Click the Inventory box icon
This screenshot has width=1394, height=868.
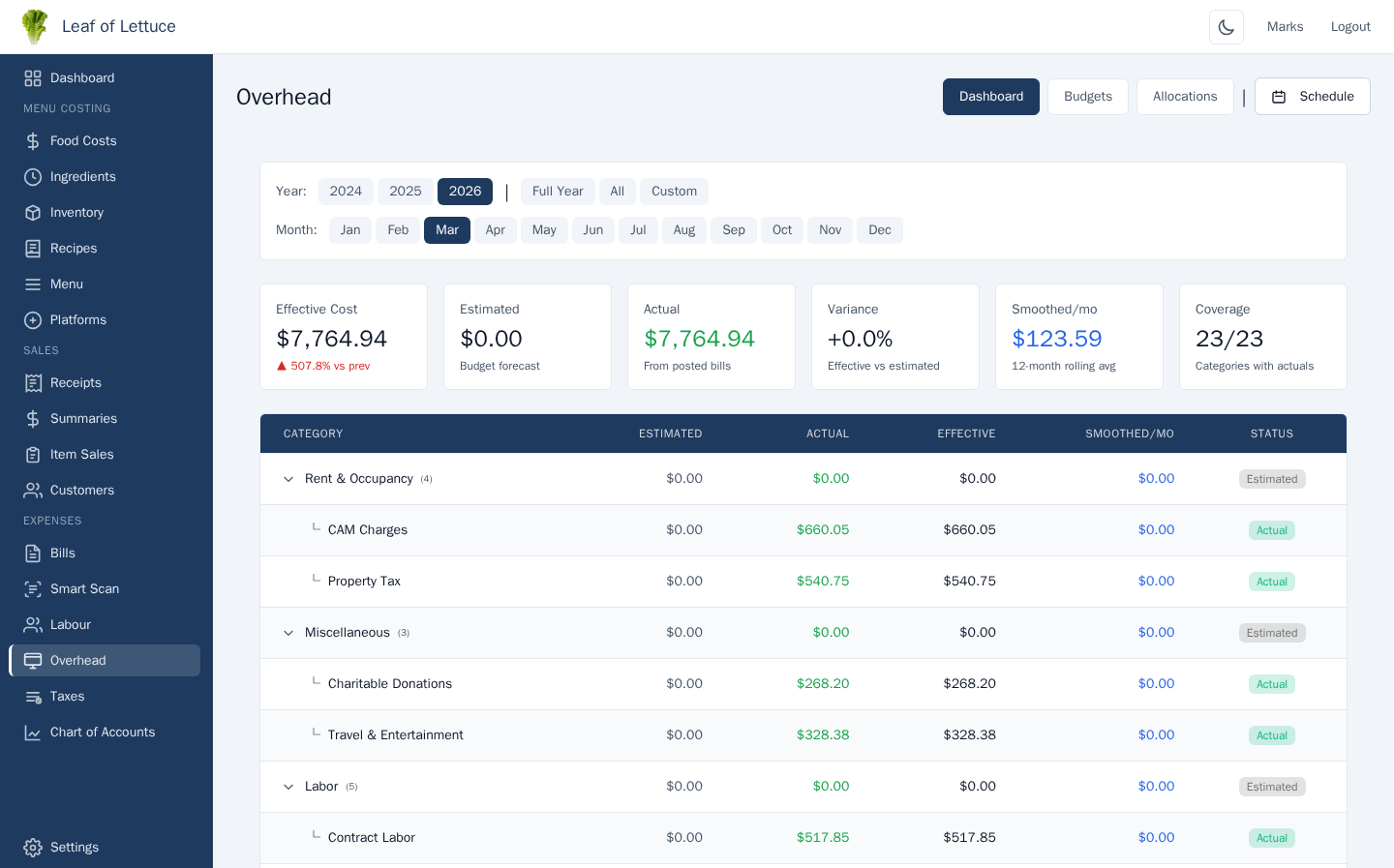[x=33, y=213]
